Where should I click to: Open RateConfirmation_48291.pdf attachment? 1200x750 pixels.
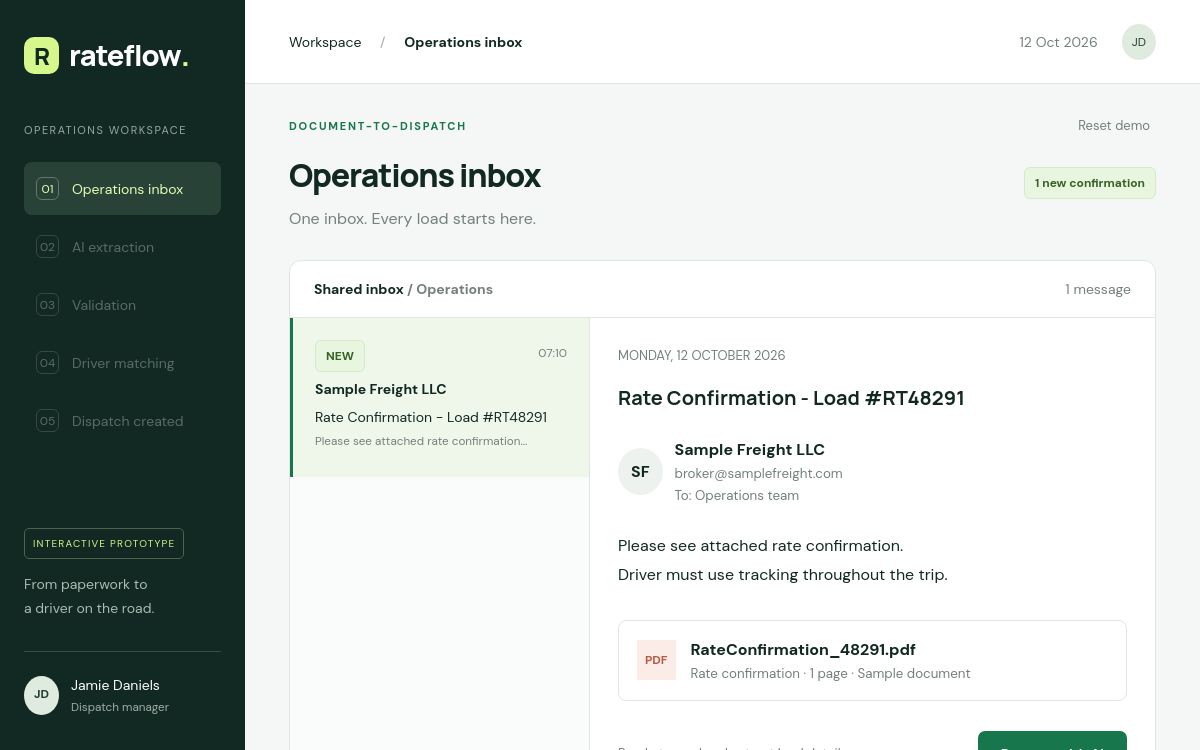point(872,660)
